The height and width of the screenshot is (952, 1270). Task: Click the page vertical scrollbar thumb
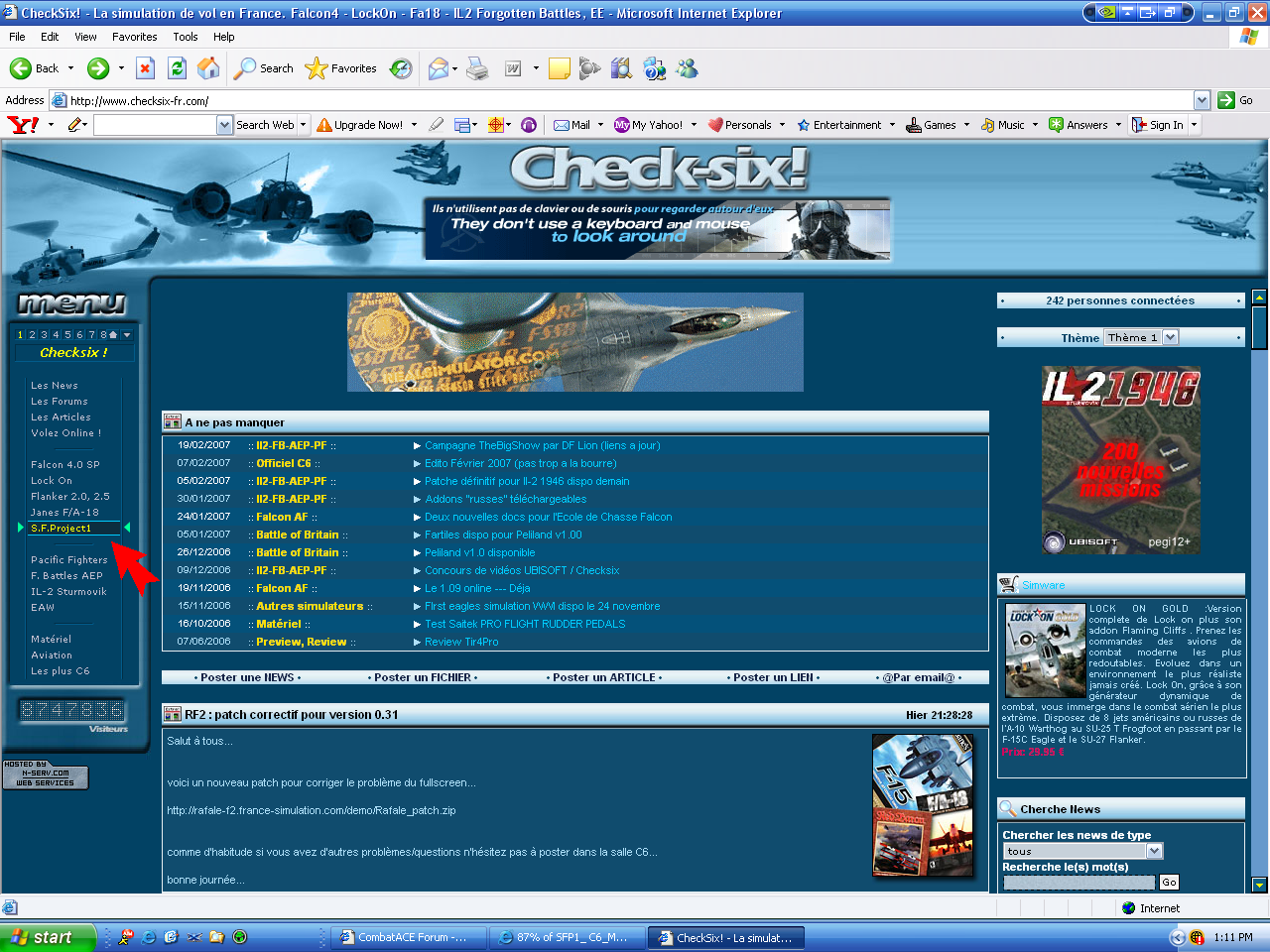(1259, 327)
